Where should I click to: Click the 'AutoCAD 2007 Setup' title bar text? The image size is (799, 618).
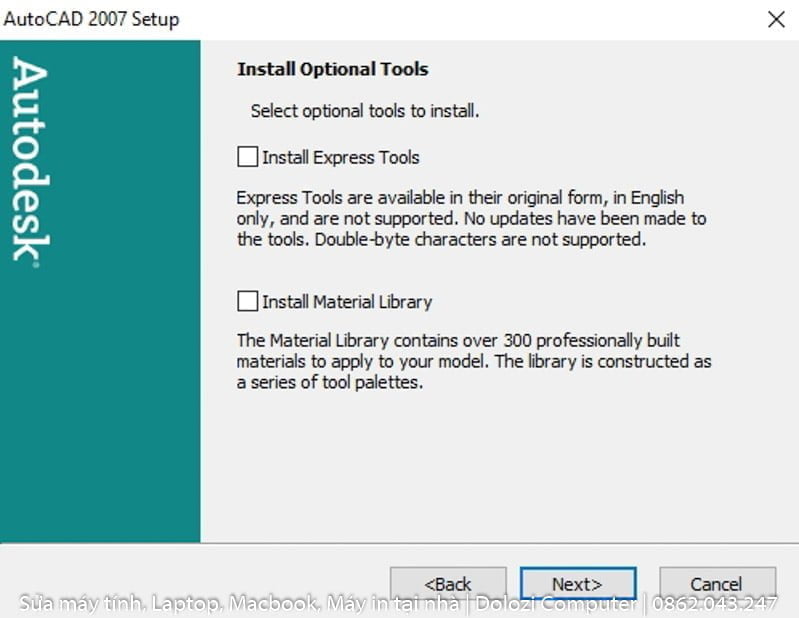click(x=92, y=19)
